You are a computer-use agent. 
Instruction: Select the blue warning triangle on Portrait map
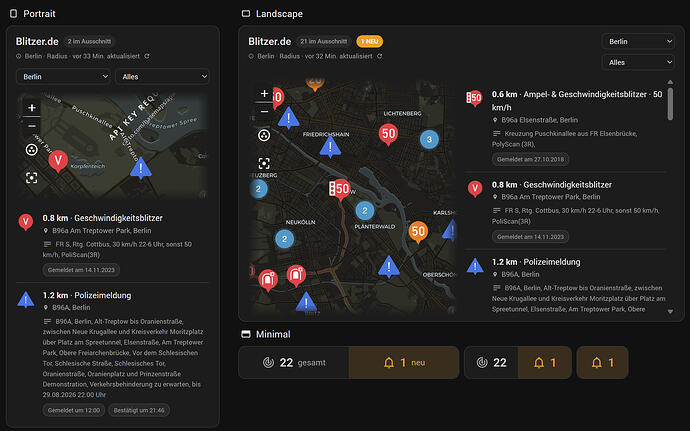141,169
